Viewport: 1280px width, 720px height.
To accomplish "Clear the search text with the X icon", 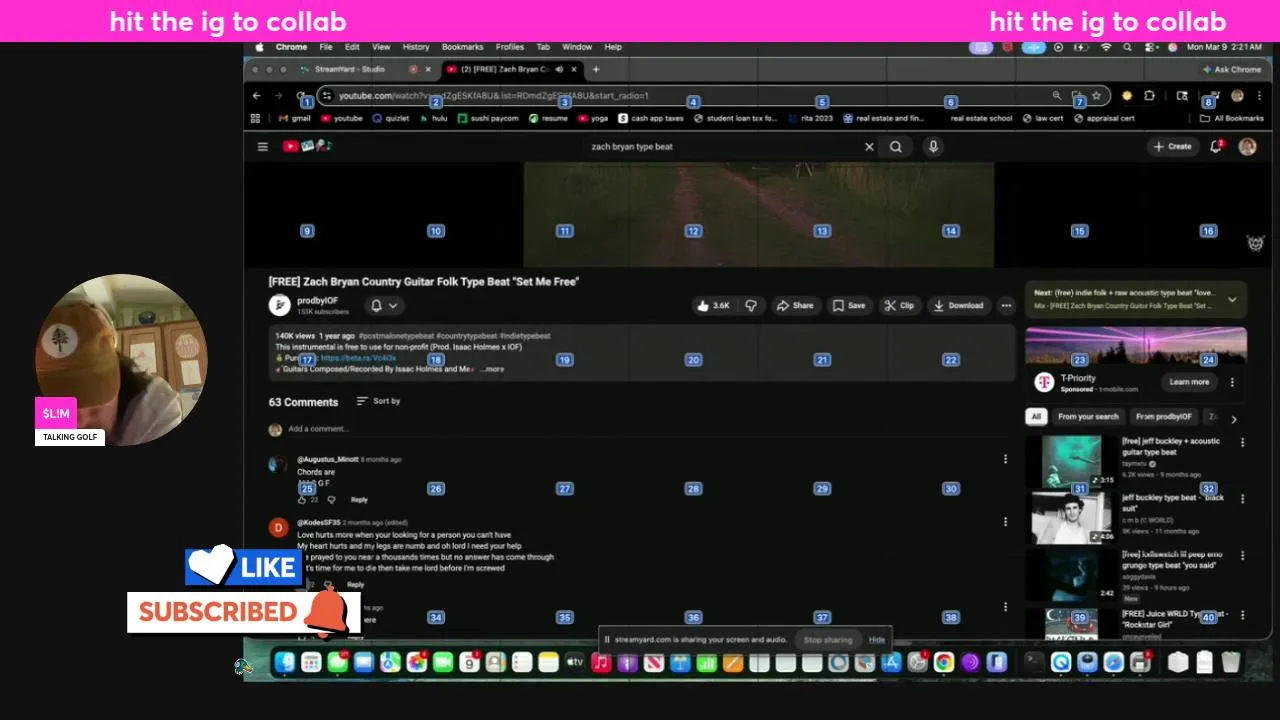I will click(869, 147).
